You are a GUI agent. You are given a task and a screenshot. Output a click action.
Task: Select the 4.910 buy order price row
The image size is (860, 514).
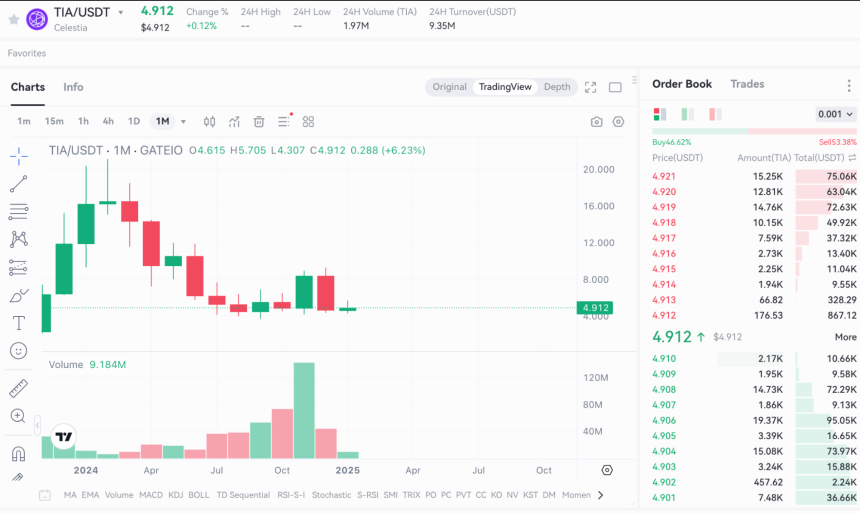(754, 359)
